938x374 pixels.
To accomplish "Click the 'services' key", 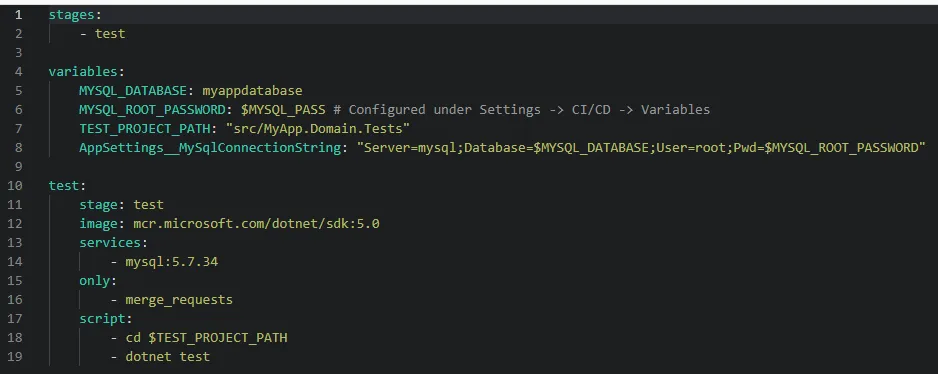I will tap(110, 243).
